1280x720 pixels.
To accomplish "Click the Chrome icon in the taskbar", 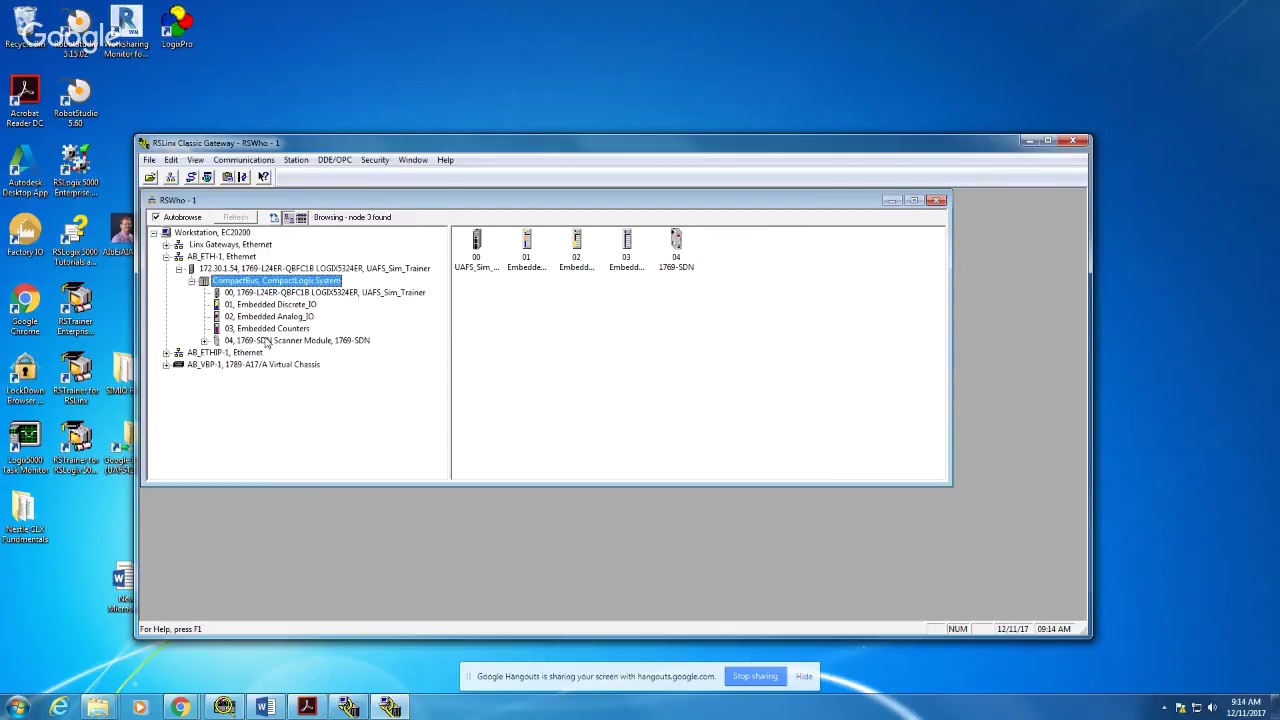I will [180, 708].
